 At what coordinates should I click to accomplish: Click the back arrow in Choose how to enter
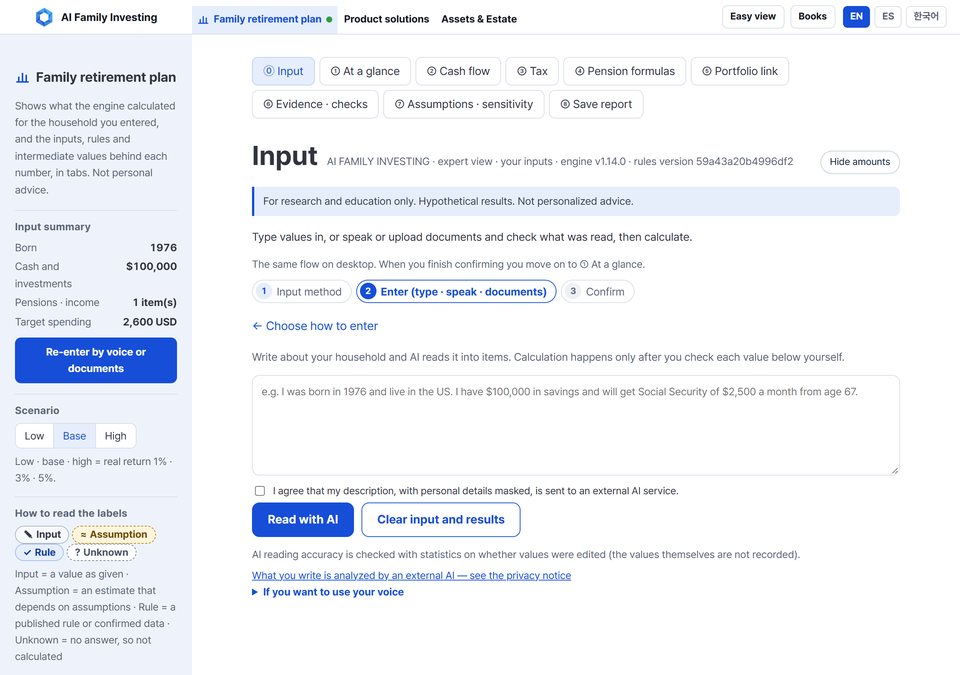257,326
